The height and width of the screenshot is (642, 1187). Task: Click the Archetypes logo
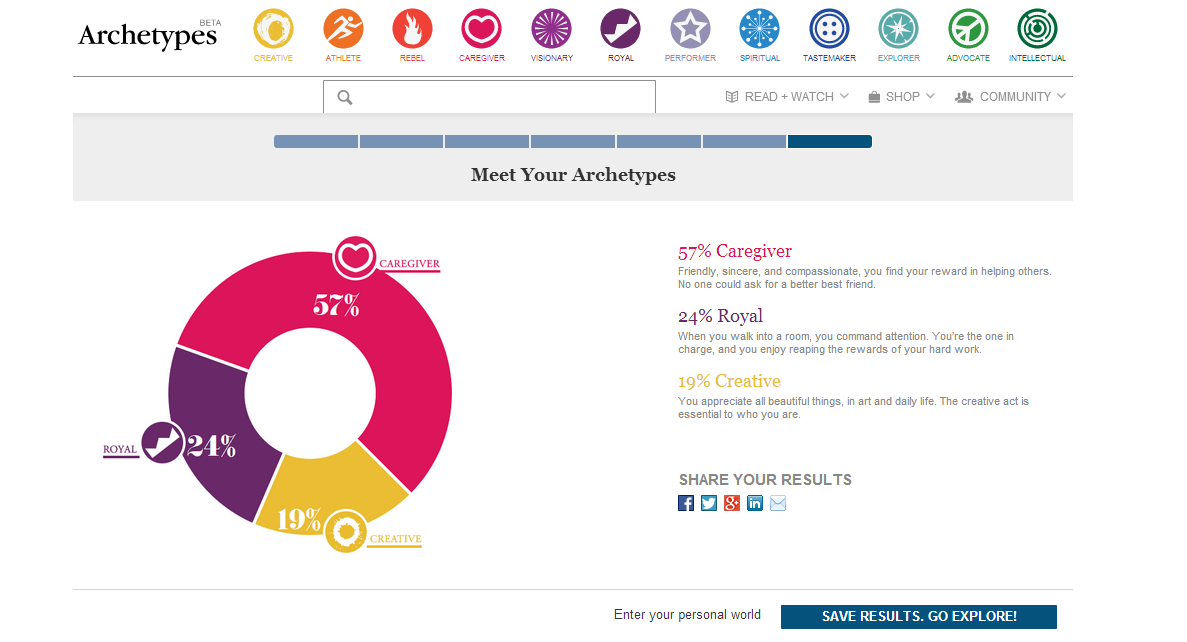(148, 35)
